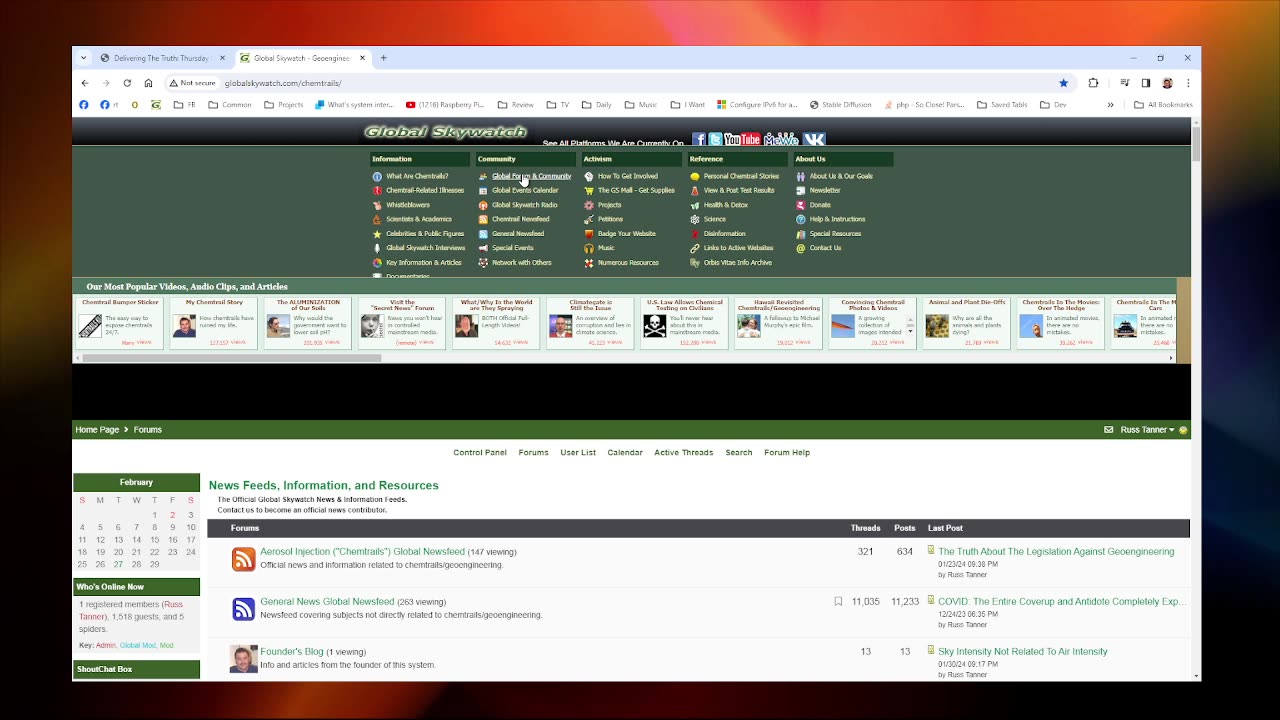Select February 27 on the calendar
Viewport: 1280px width, 720px height.
coord(118,564)
